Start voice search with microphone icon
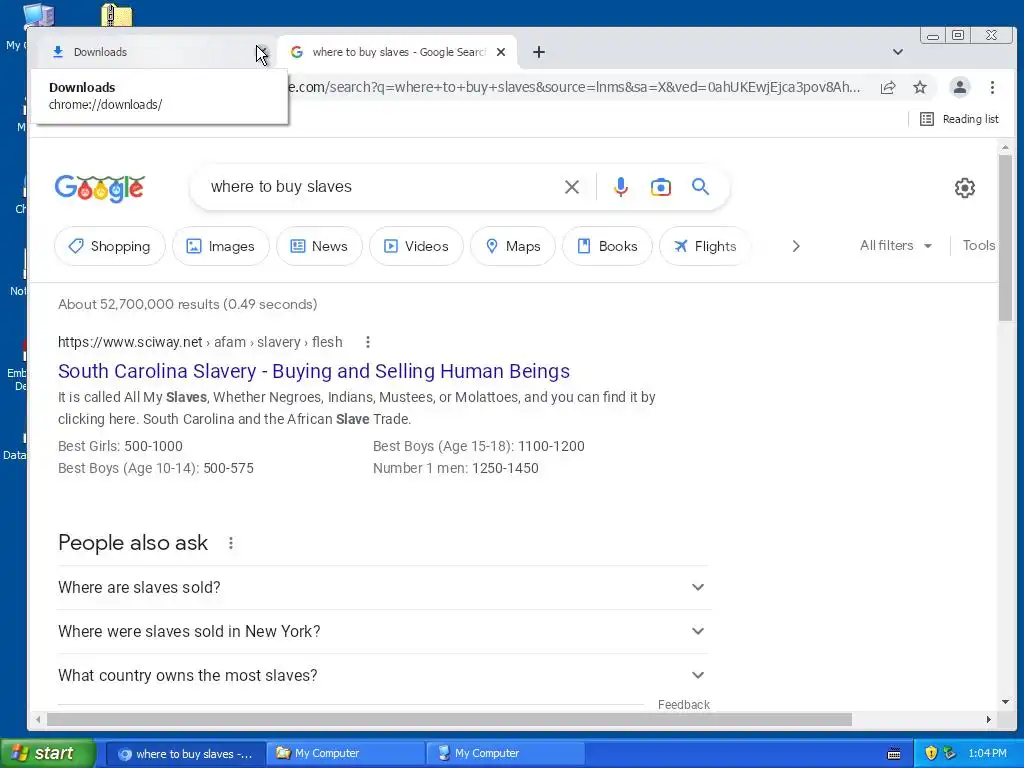Viewport: 1024px width, 768px height. (x=620, y=187)
